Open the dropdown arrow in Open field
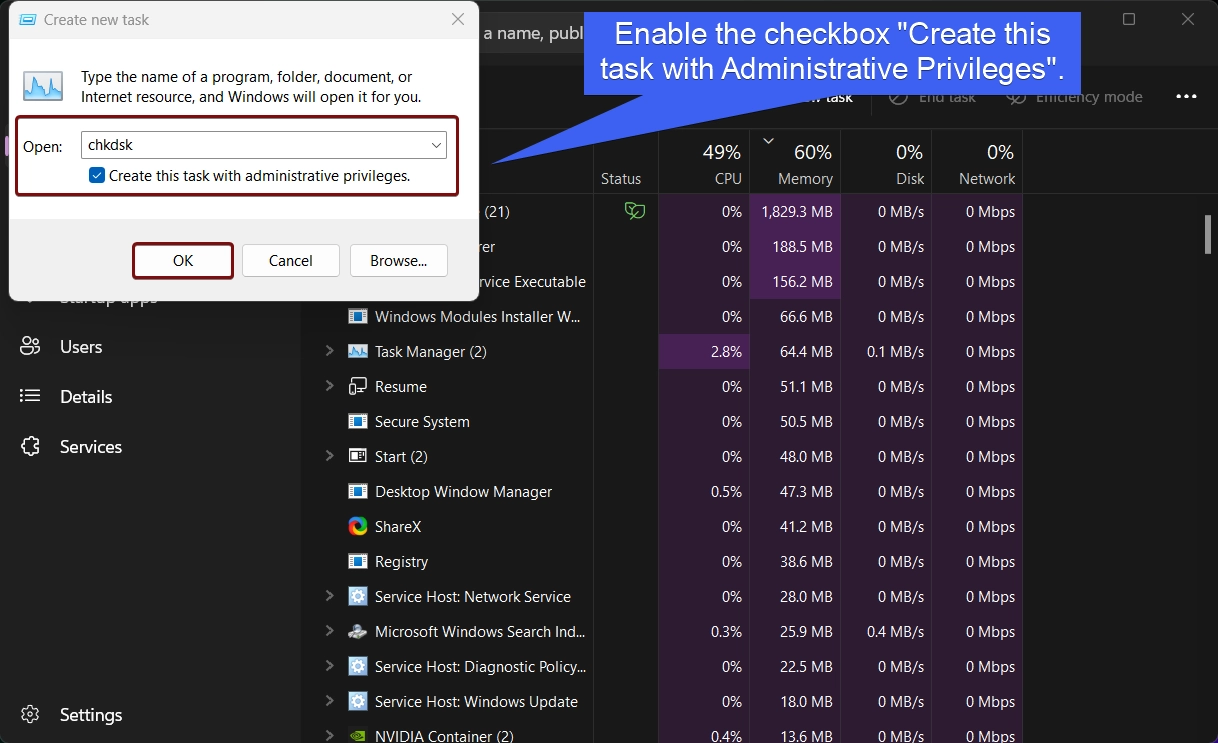1218x743 pixels. click(436, 146)
